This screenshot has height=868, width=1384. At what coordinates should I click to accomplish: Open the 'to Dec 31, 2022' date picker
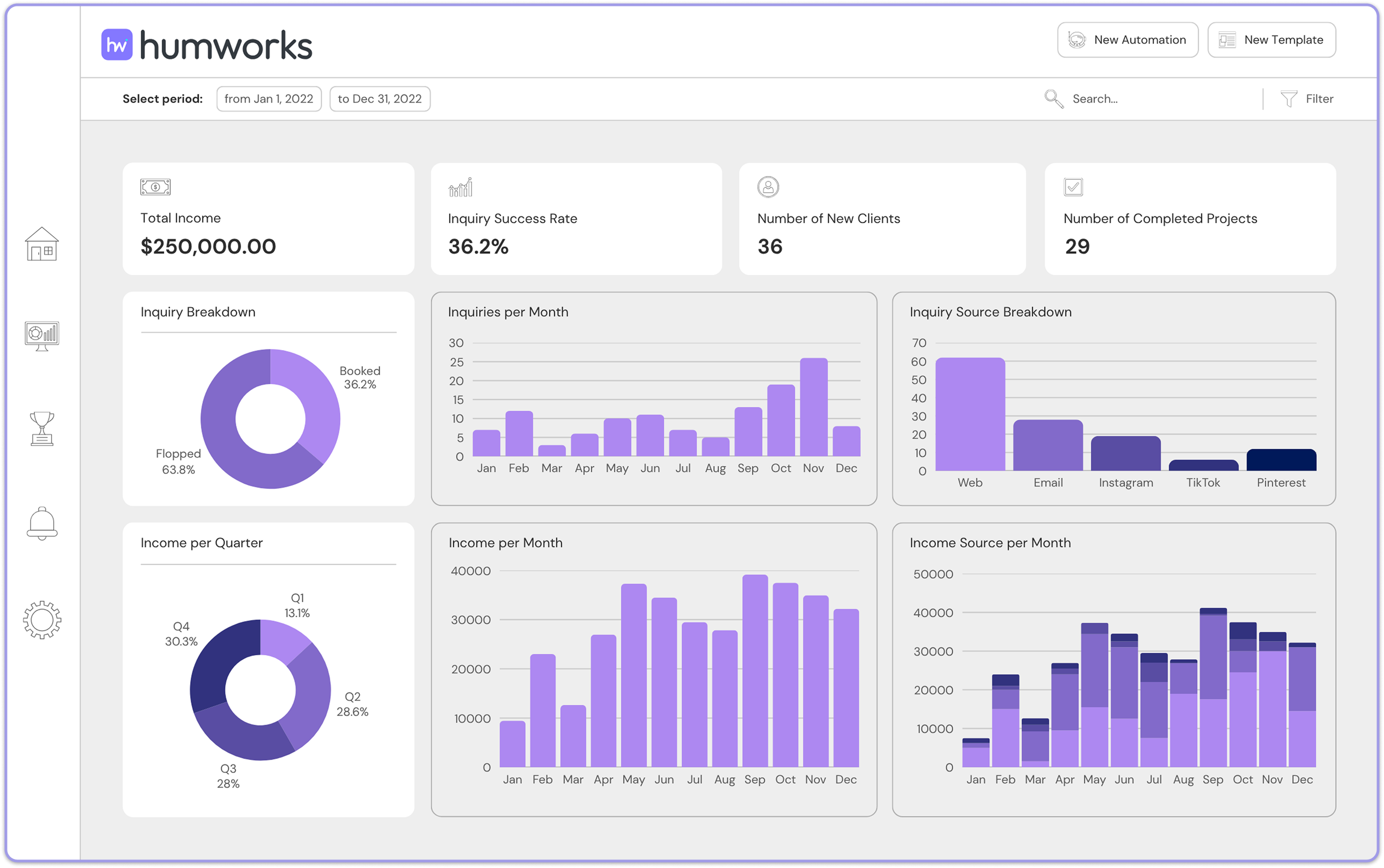coord(380,99)
